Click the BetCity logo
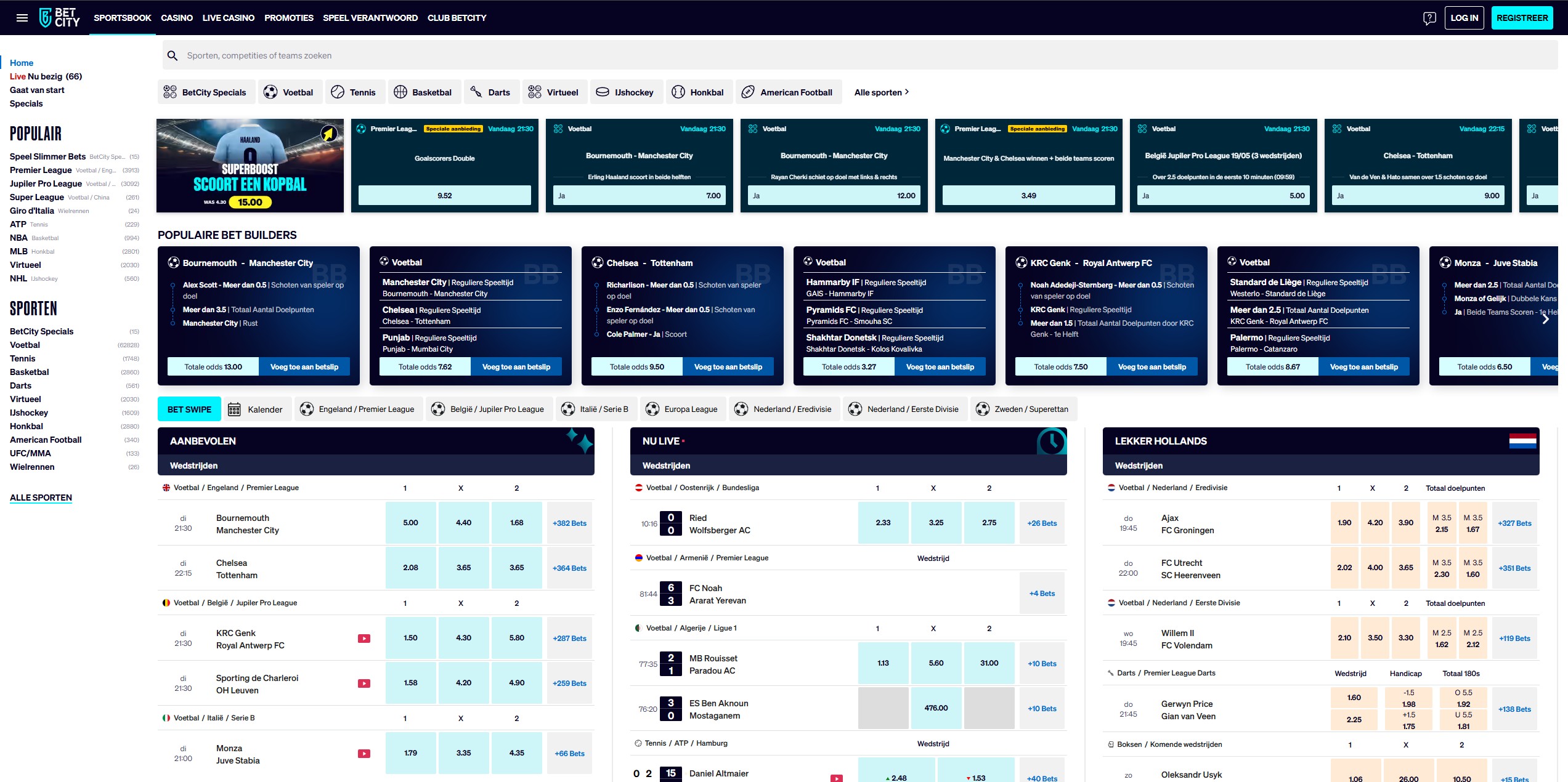This screenshot has height=782, width=1568. point(59,18)
